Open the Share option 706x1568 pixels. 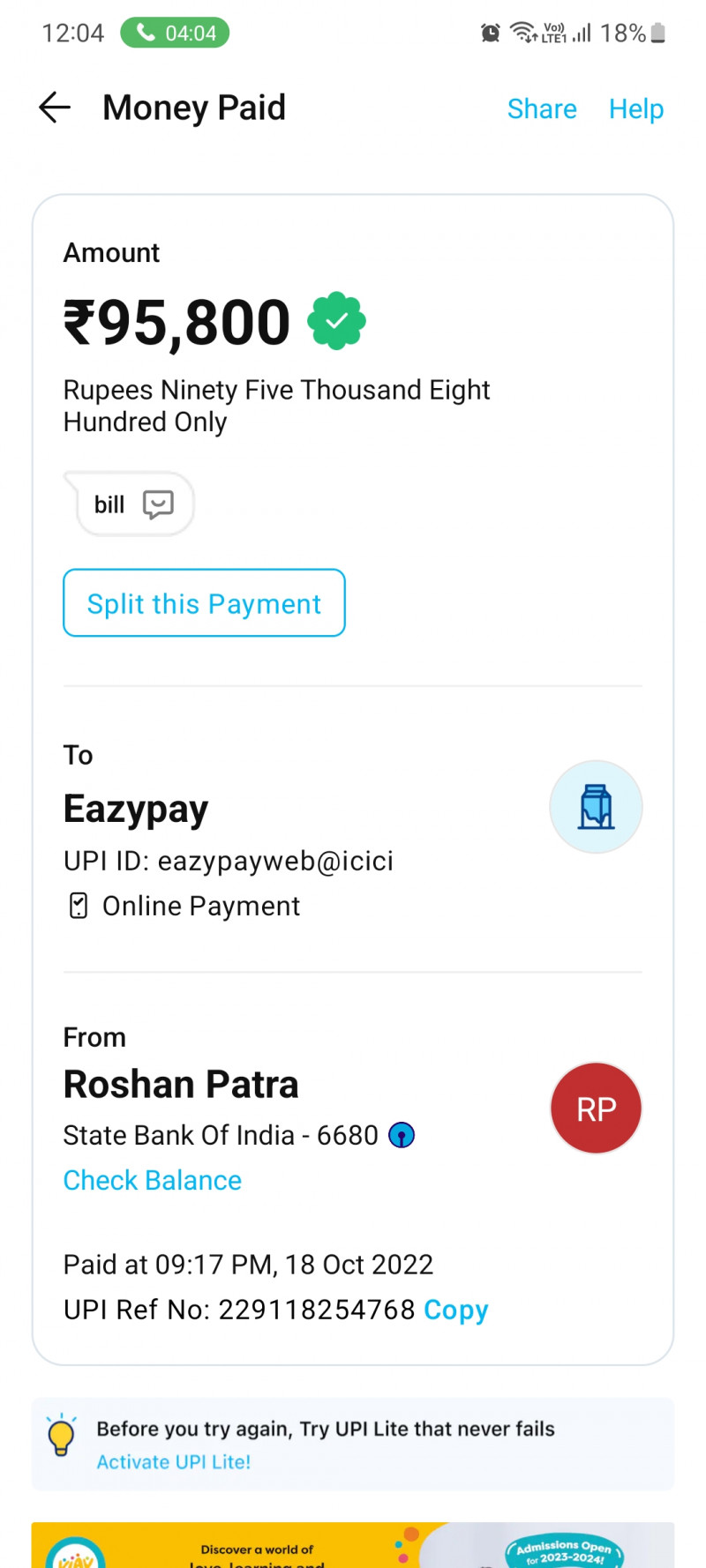[x=542, y=108]
